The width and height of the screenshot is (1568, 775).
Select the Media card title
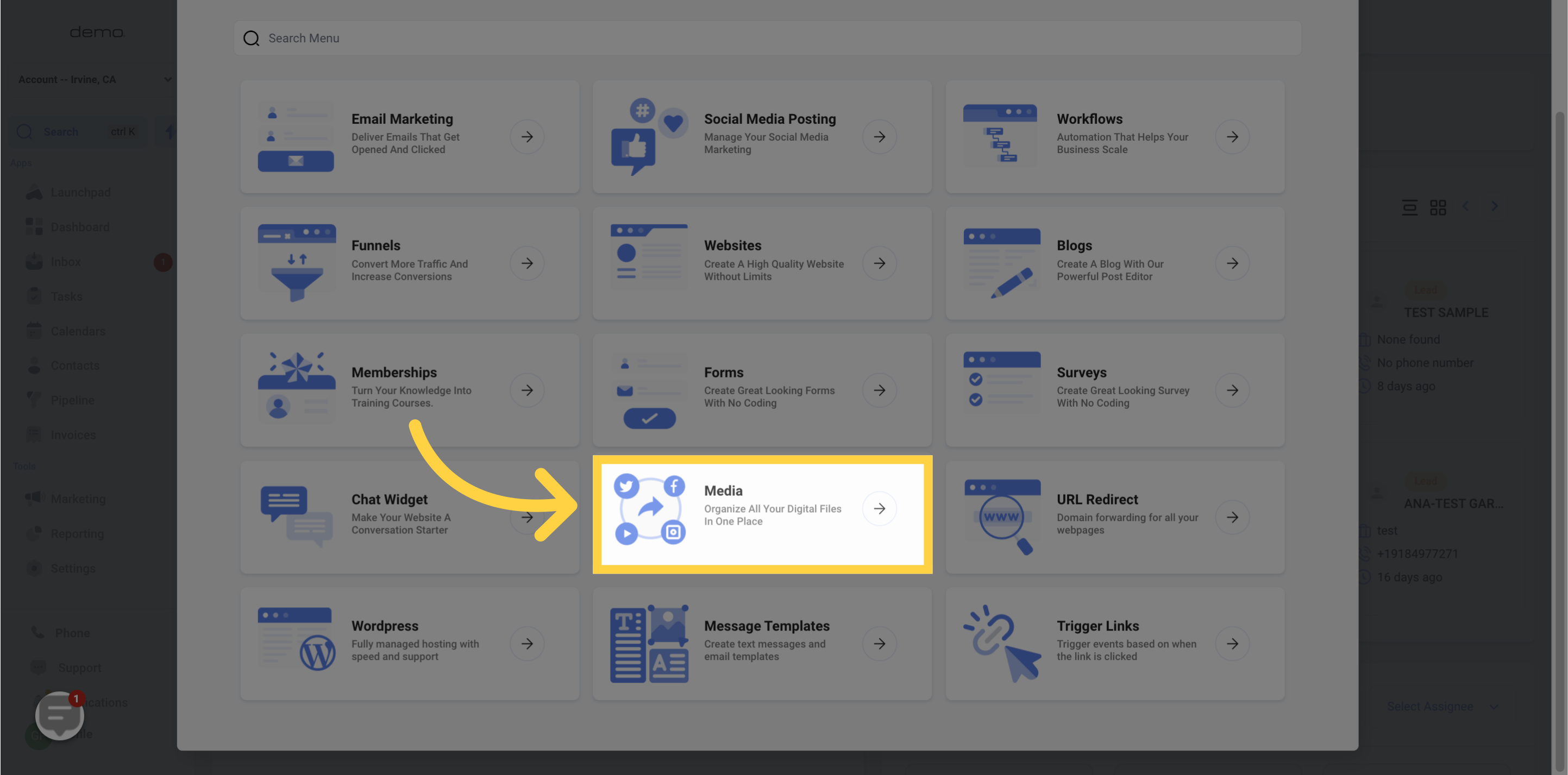pyautogui.click(x=723, y=491)
